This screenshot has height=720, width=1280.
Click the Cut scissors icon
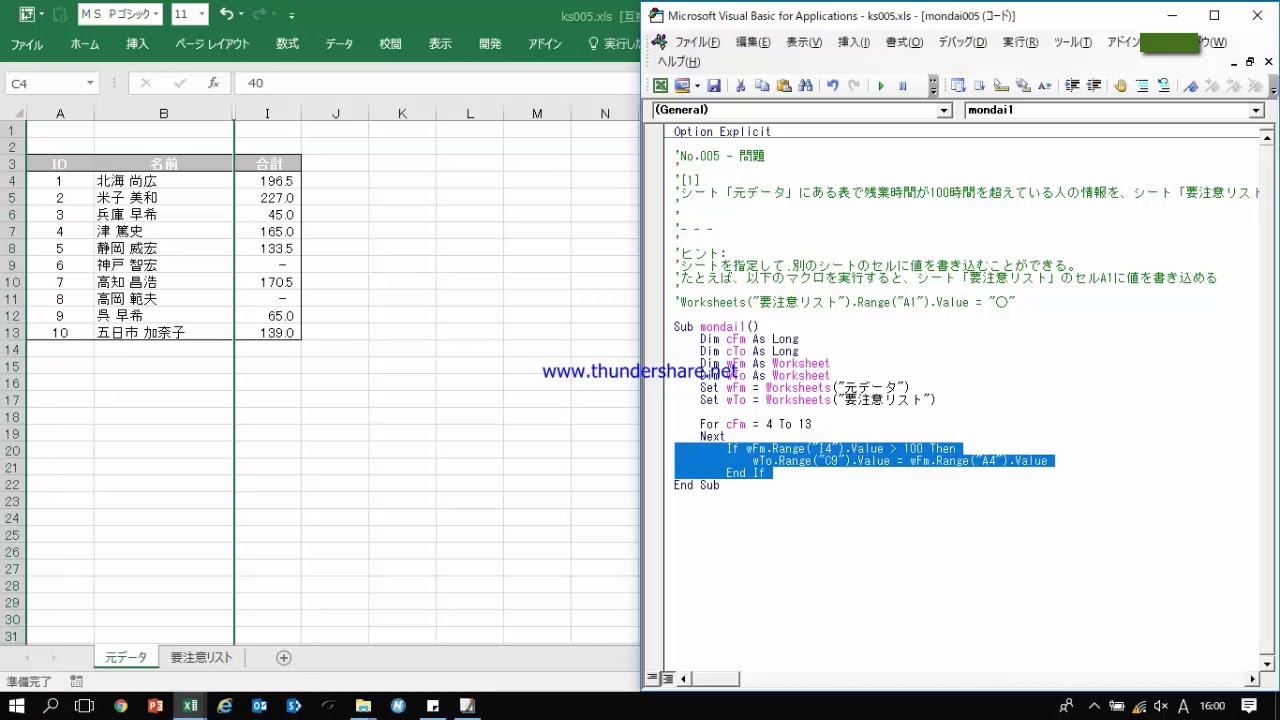tap(740, 86)
